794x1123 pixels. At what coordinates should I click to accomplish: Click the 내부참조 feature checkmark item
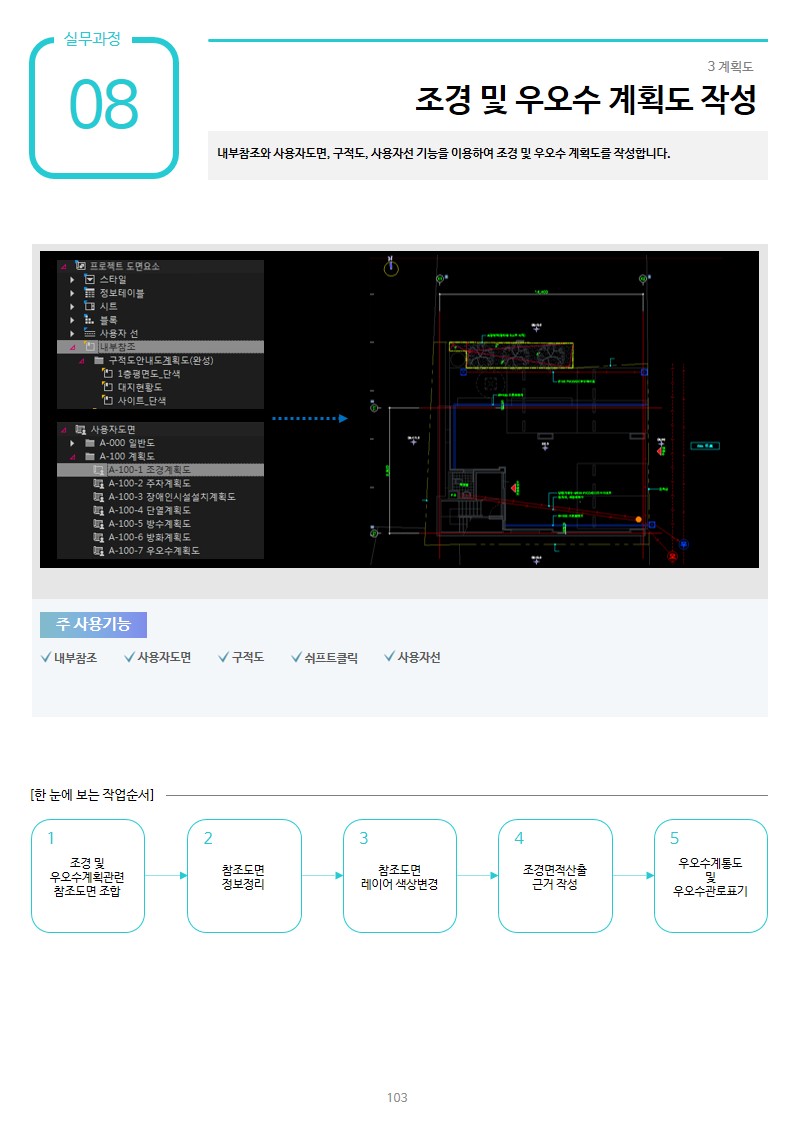tap(69, 657)
